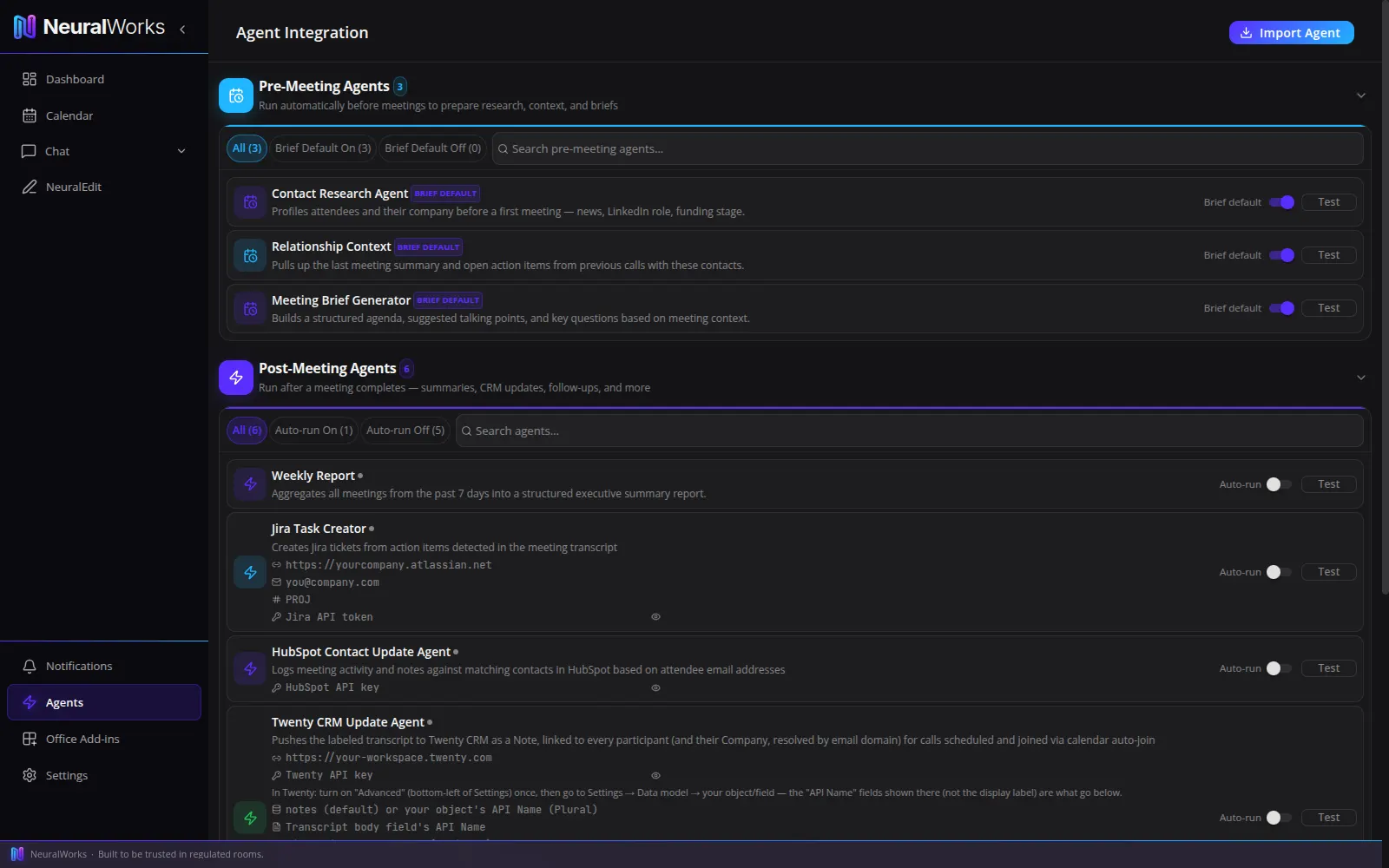
Task: Click the your-workspace.twenty.com URL field
Action: pos(468,758)
